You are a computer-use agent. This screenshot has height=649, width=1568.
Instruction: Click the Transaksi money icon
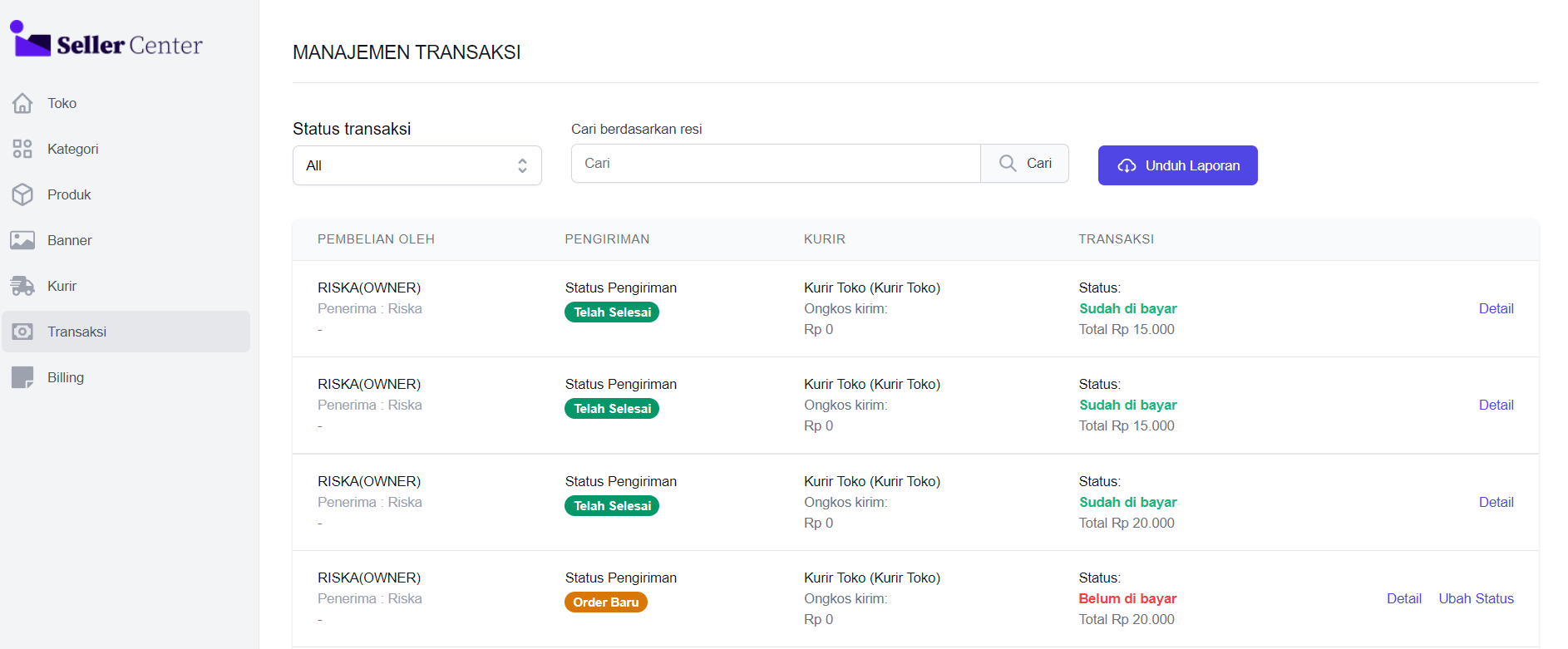[x=22, y=332]
